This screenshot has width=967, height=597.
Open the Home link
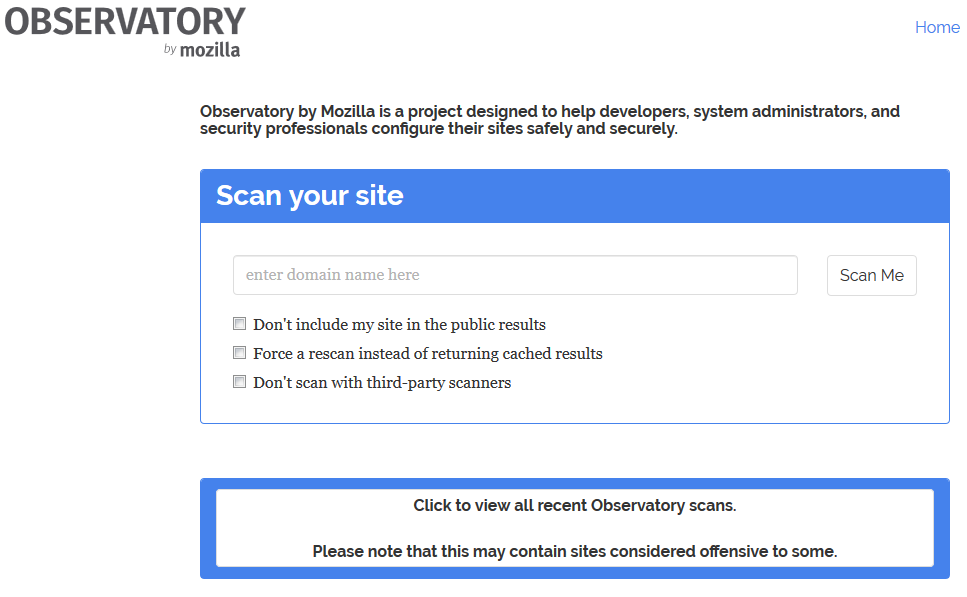coord(937,27)
